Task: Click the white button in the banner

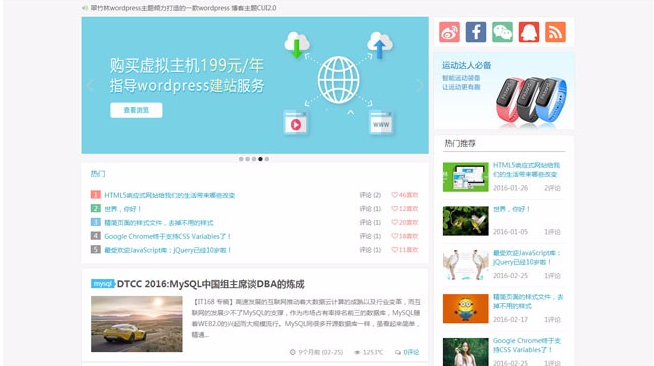Action: click(x=136, y=110)
